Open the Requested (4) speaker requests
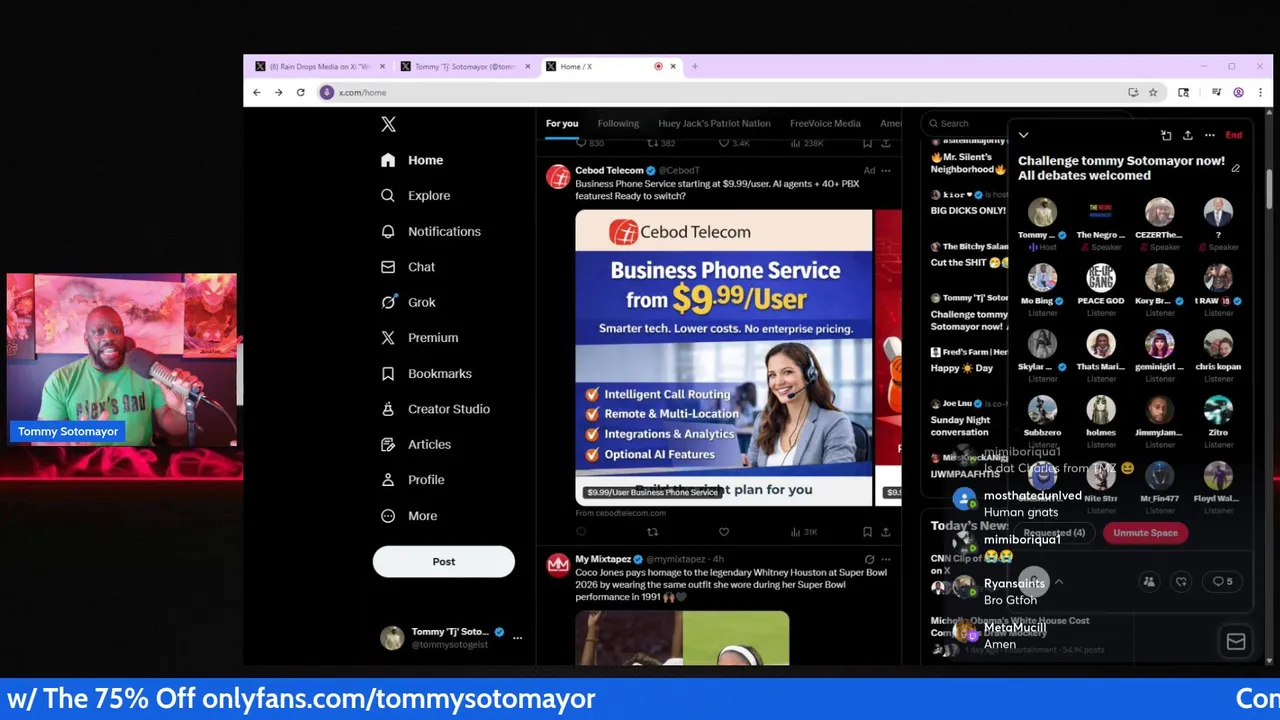 tap(1054, 533)
